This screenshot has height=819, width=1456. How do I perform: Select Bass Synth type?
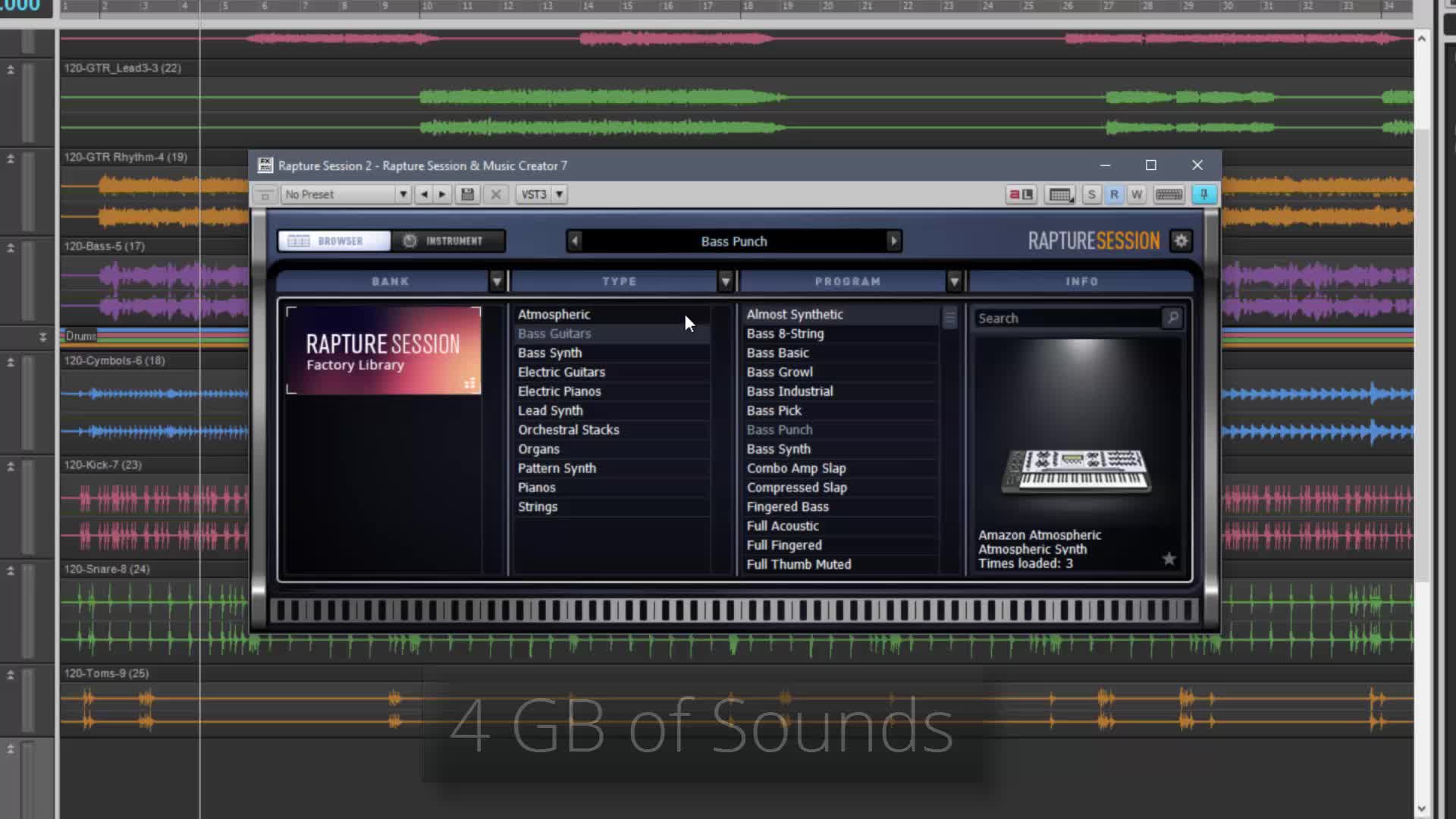click(550, 353)
